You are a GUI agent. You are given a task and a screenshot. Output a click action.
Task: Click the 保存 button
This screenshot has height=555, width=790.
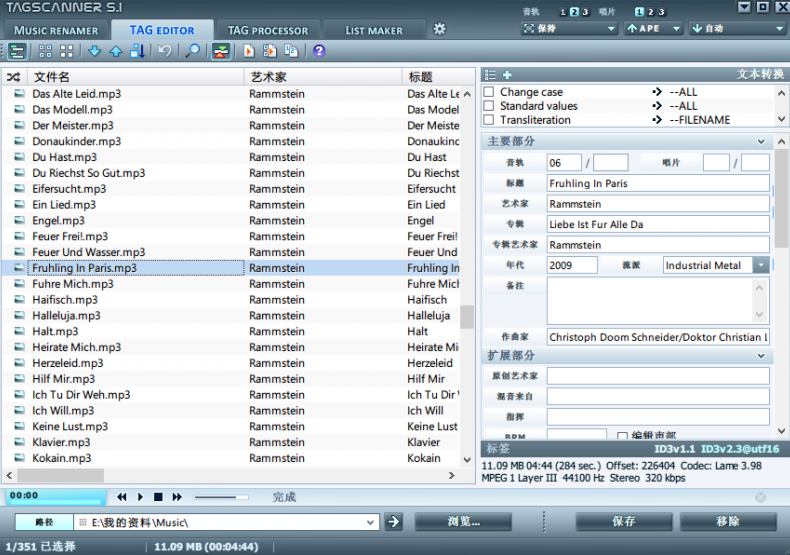pyautogui.click(x=623, y=521)
